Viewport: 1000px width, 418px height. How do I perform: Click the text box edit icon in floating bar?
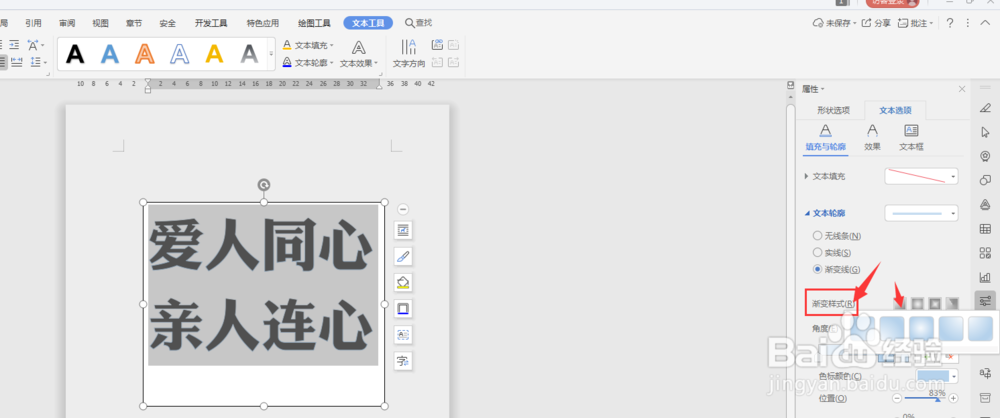pos(402,334)
